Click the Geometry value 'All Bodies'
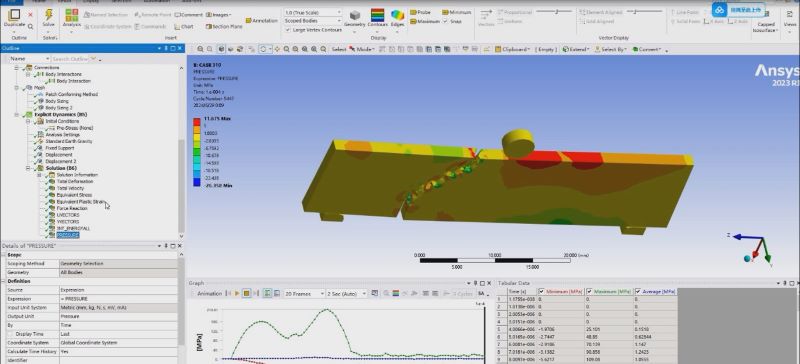 click(118, 272)
